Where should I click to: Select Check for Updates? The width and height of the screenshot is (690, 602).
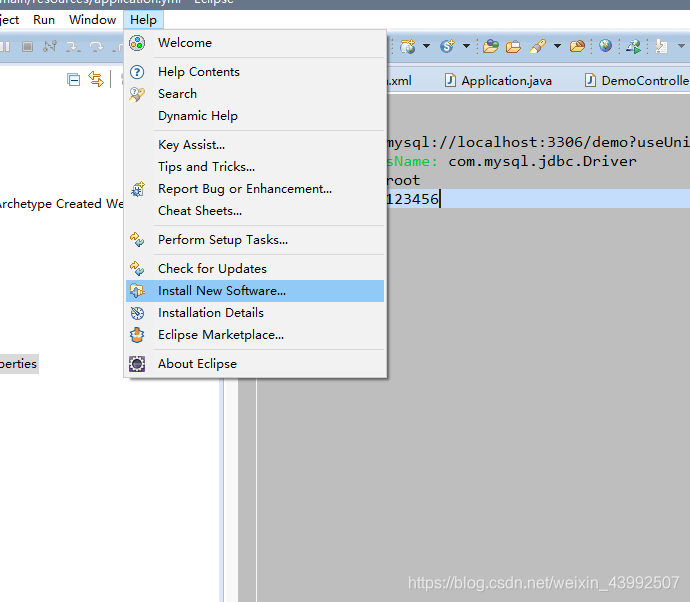(x=255, y=269)
